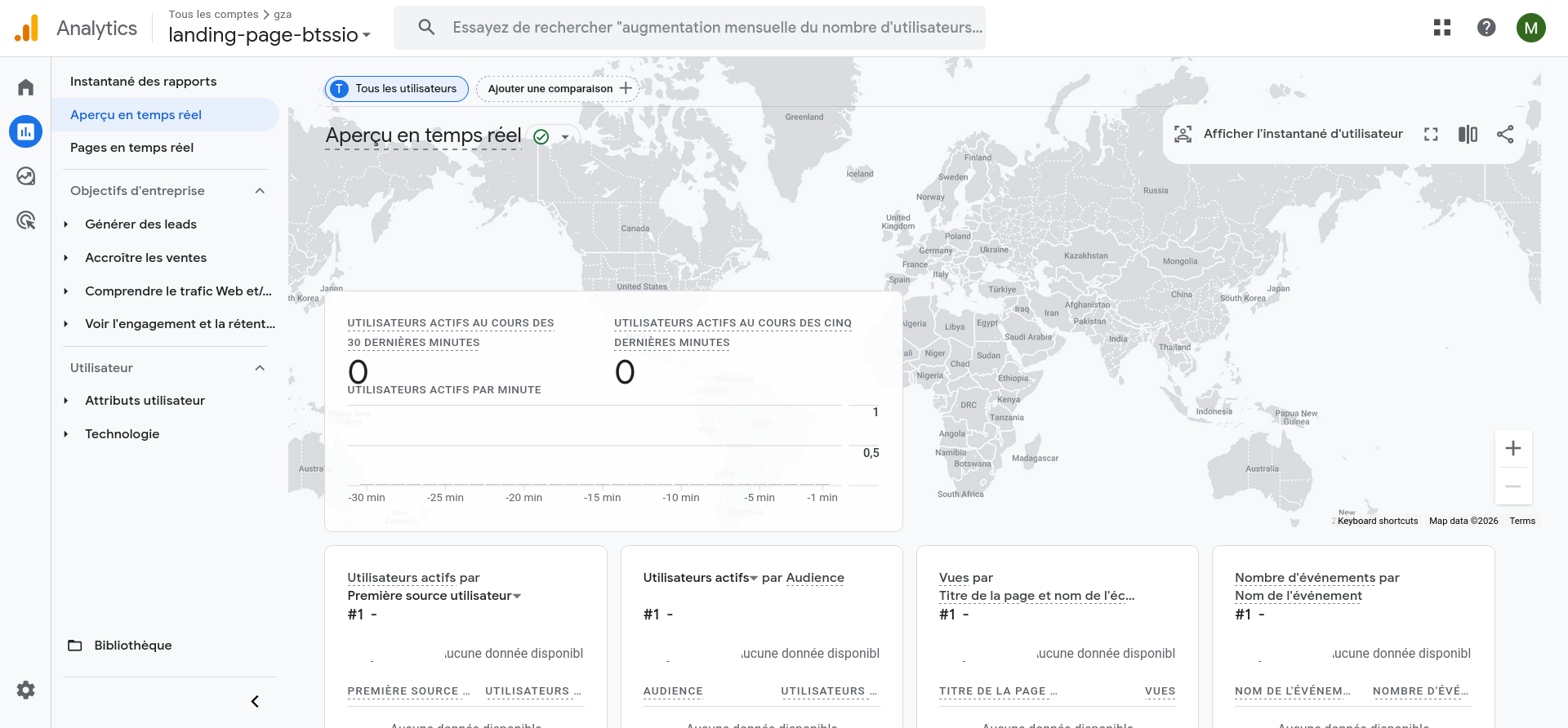Open the Première source utilisateur dropdown
This screenshot has width=1568, height=728.
pos(434,596)
